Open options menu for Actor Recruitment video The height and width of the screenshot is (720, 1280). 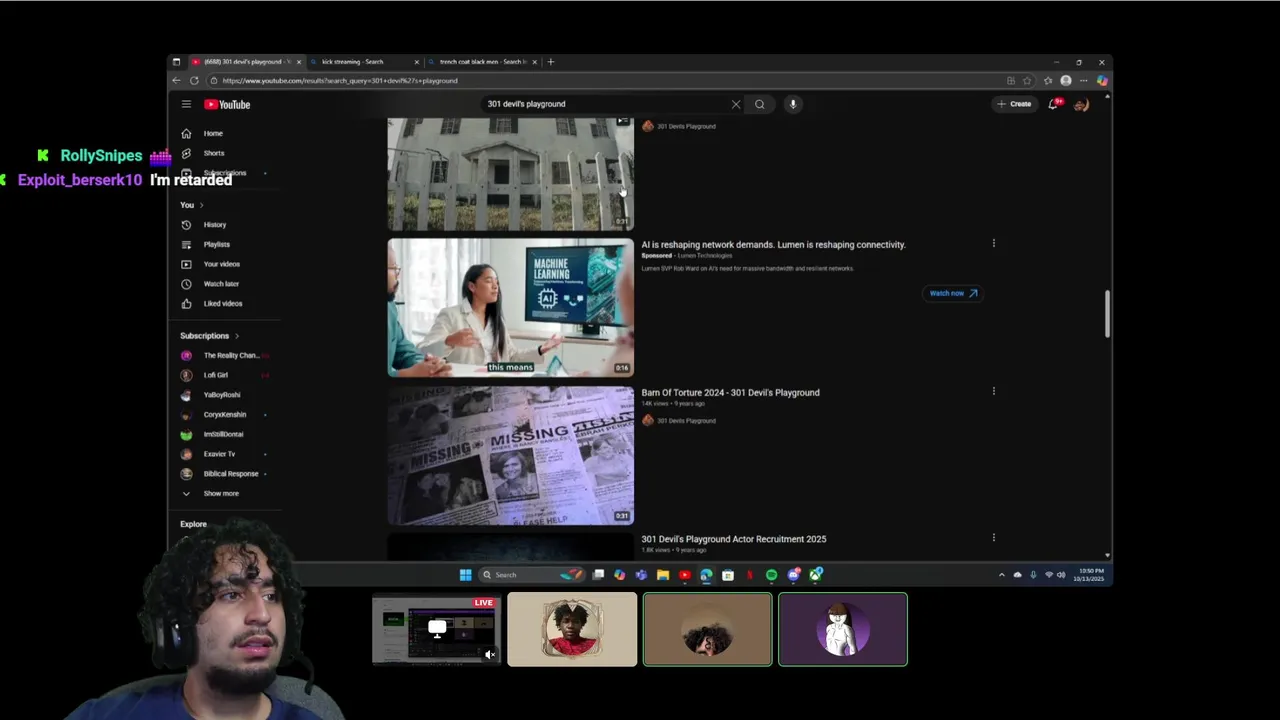pos(993,537)
